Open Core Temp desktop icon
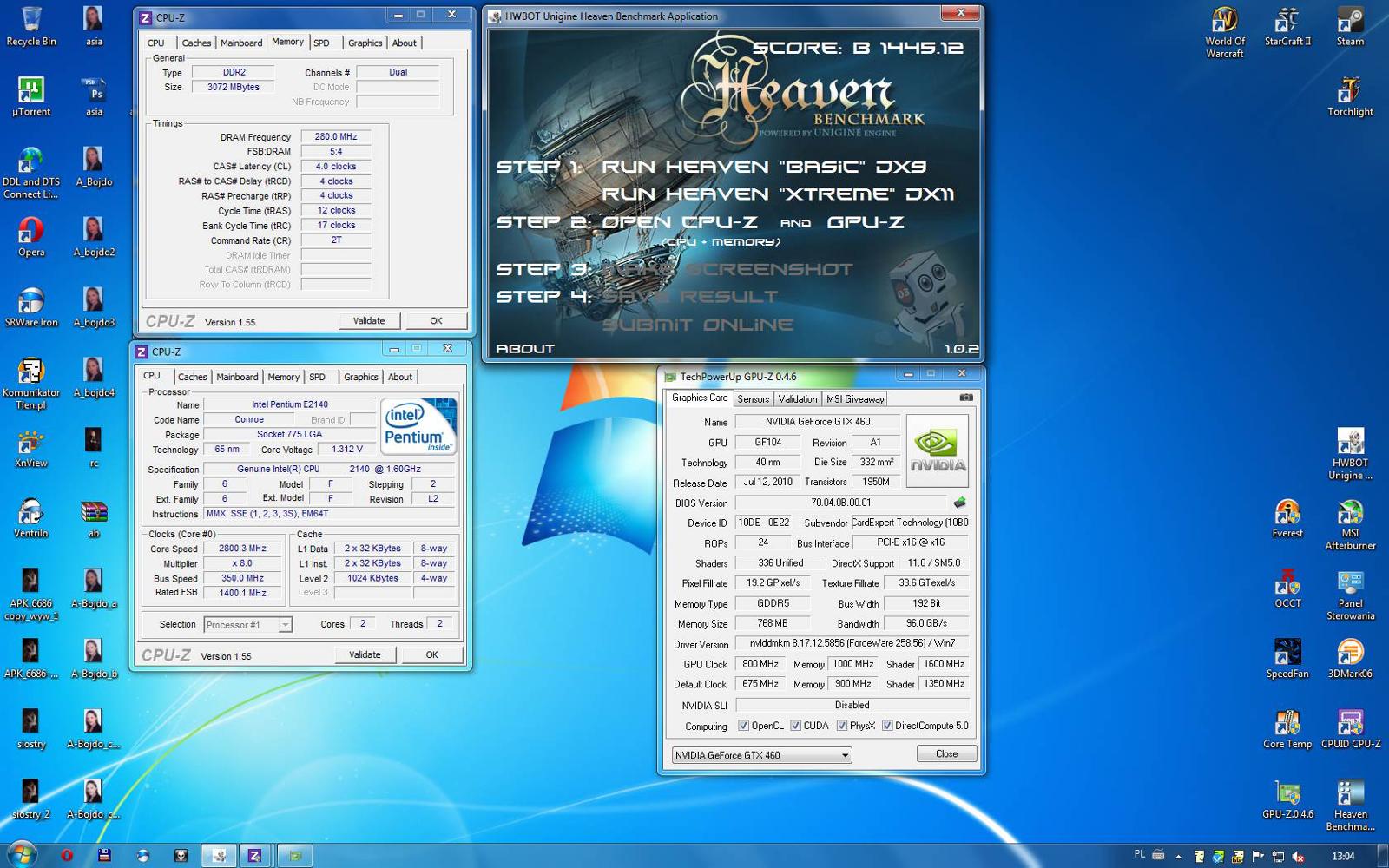 pos(1287,728)
